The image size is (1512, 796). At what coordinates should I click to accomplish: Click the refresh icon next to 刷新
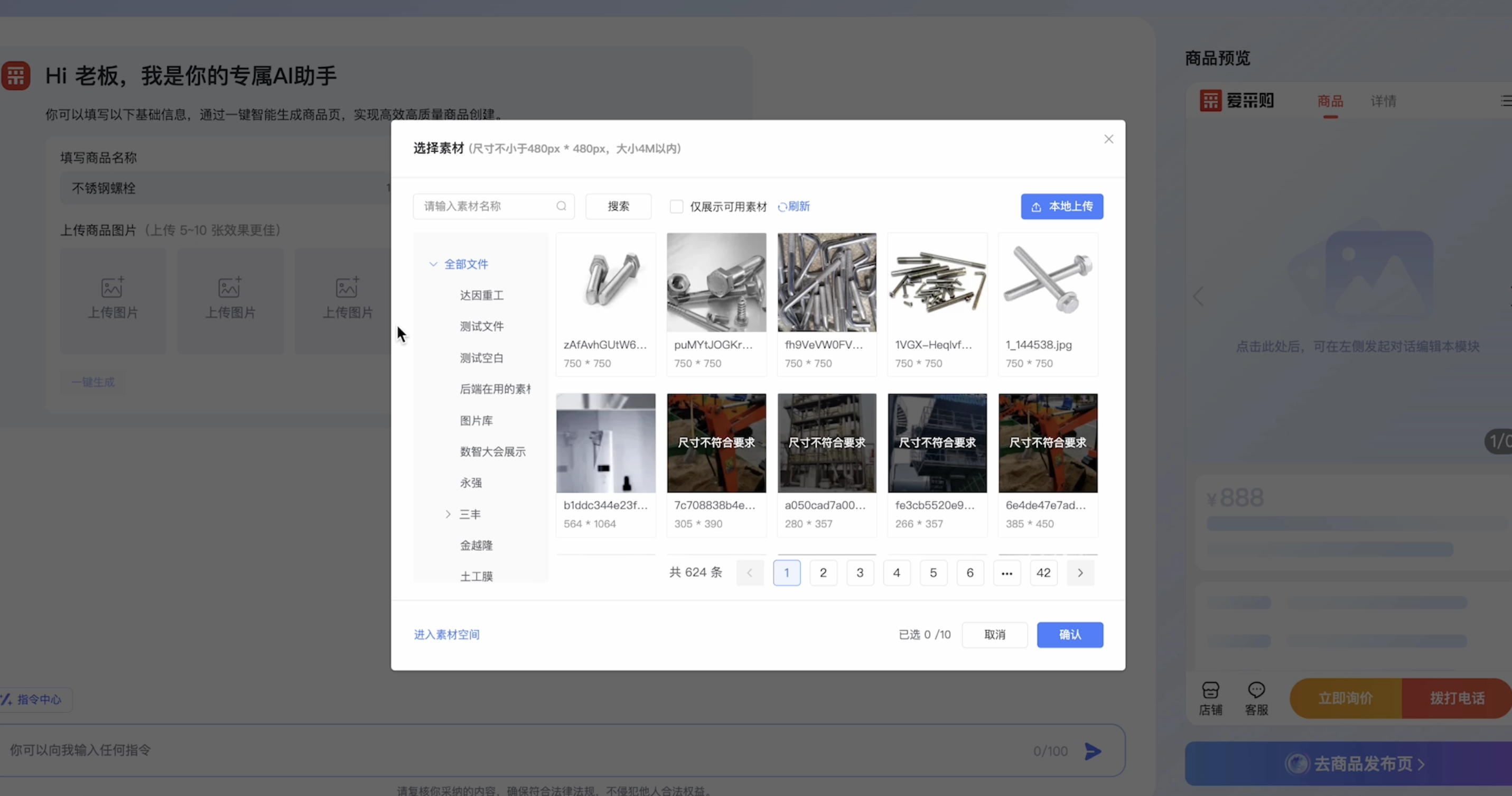coord(782,207)
